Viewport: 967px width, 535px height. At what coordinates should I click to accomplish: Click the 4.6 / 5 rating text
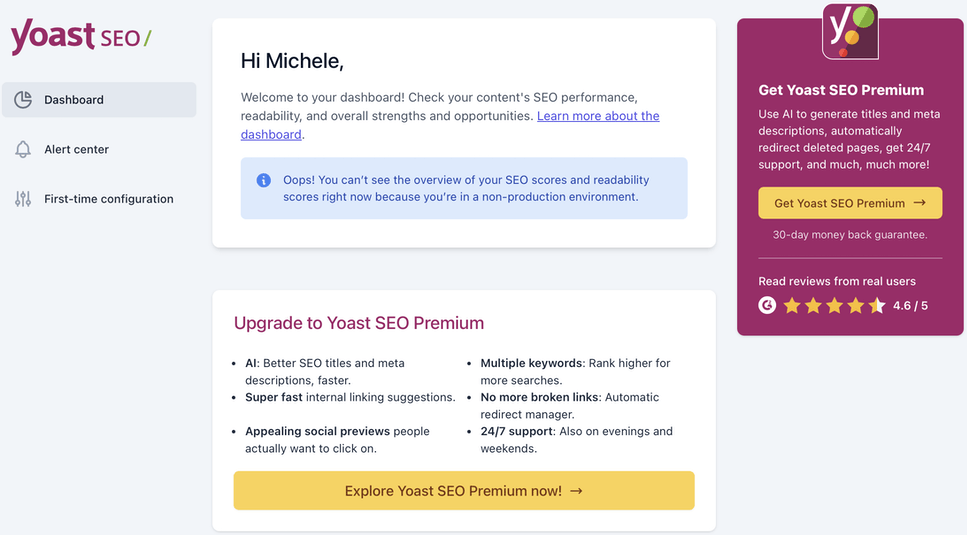tap(910, 306)
